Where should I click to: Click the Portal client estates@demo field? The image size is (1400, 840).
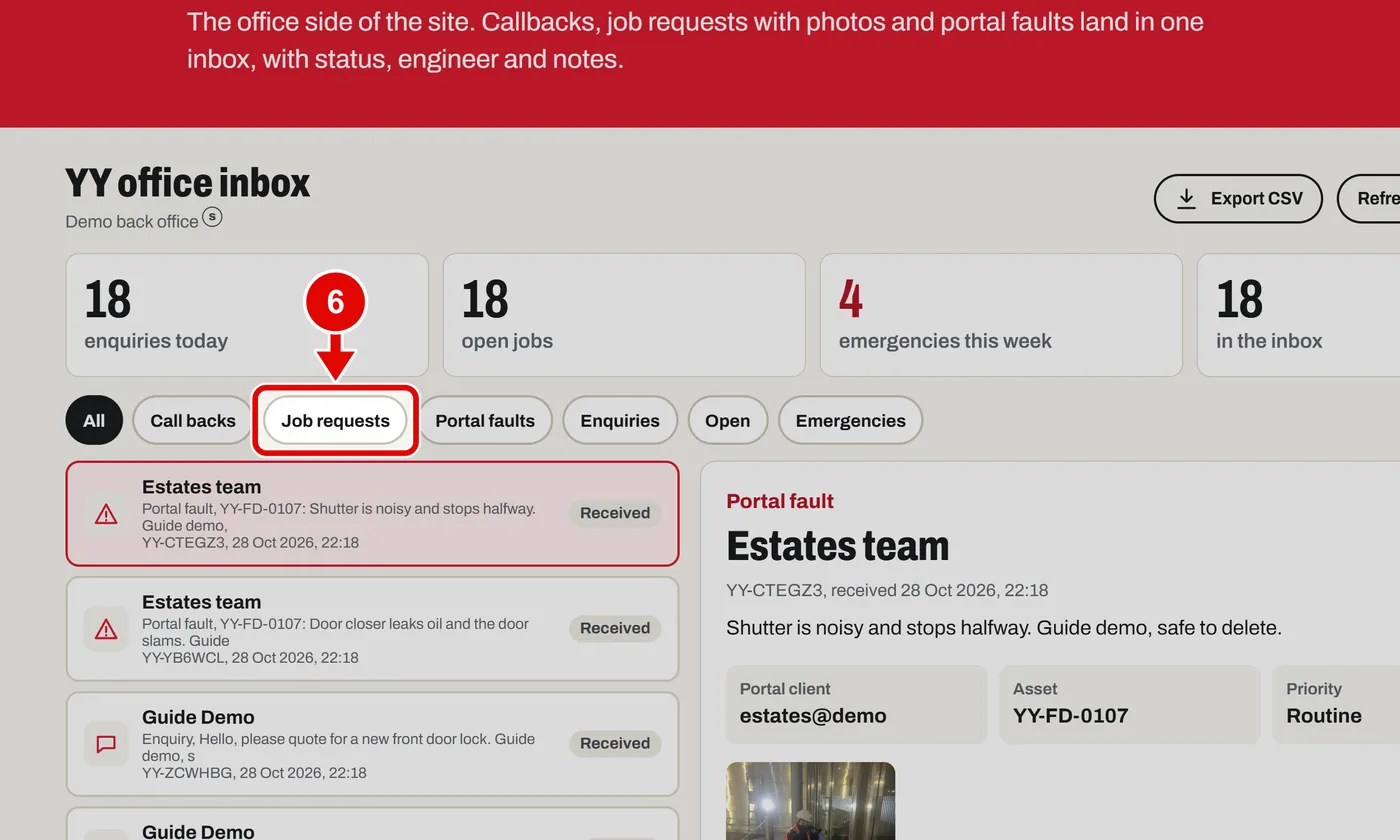tap(857, 704)
